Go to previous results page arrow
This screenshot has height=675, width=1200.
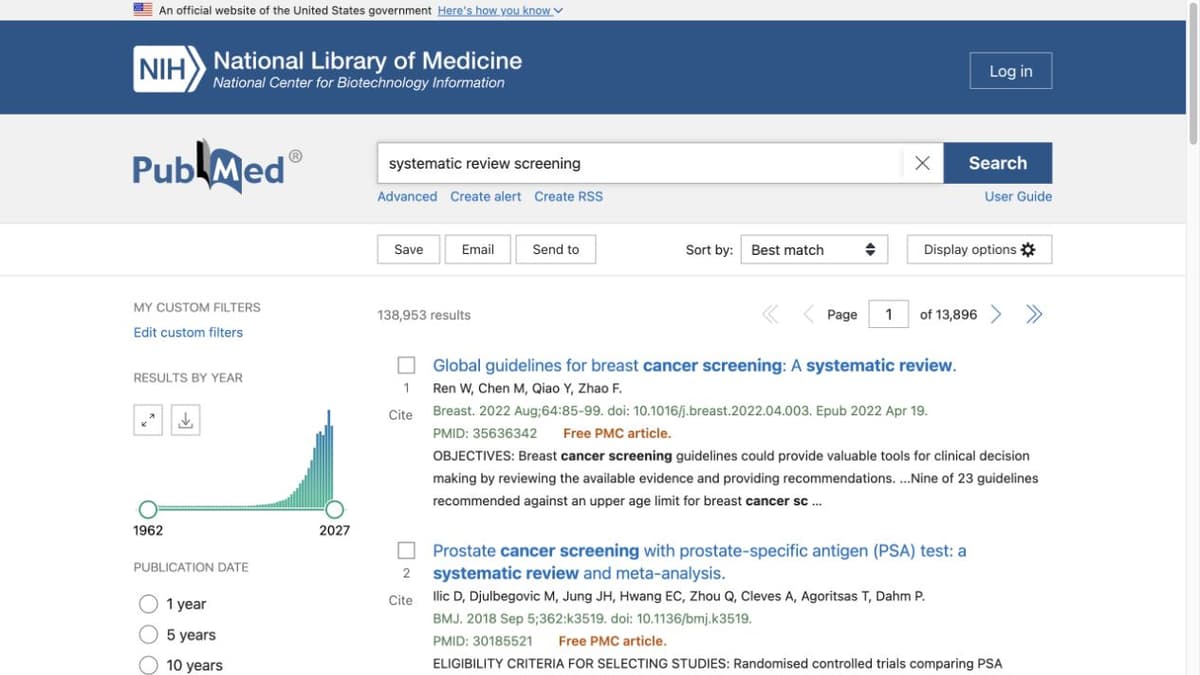click(x=808, y=315)
